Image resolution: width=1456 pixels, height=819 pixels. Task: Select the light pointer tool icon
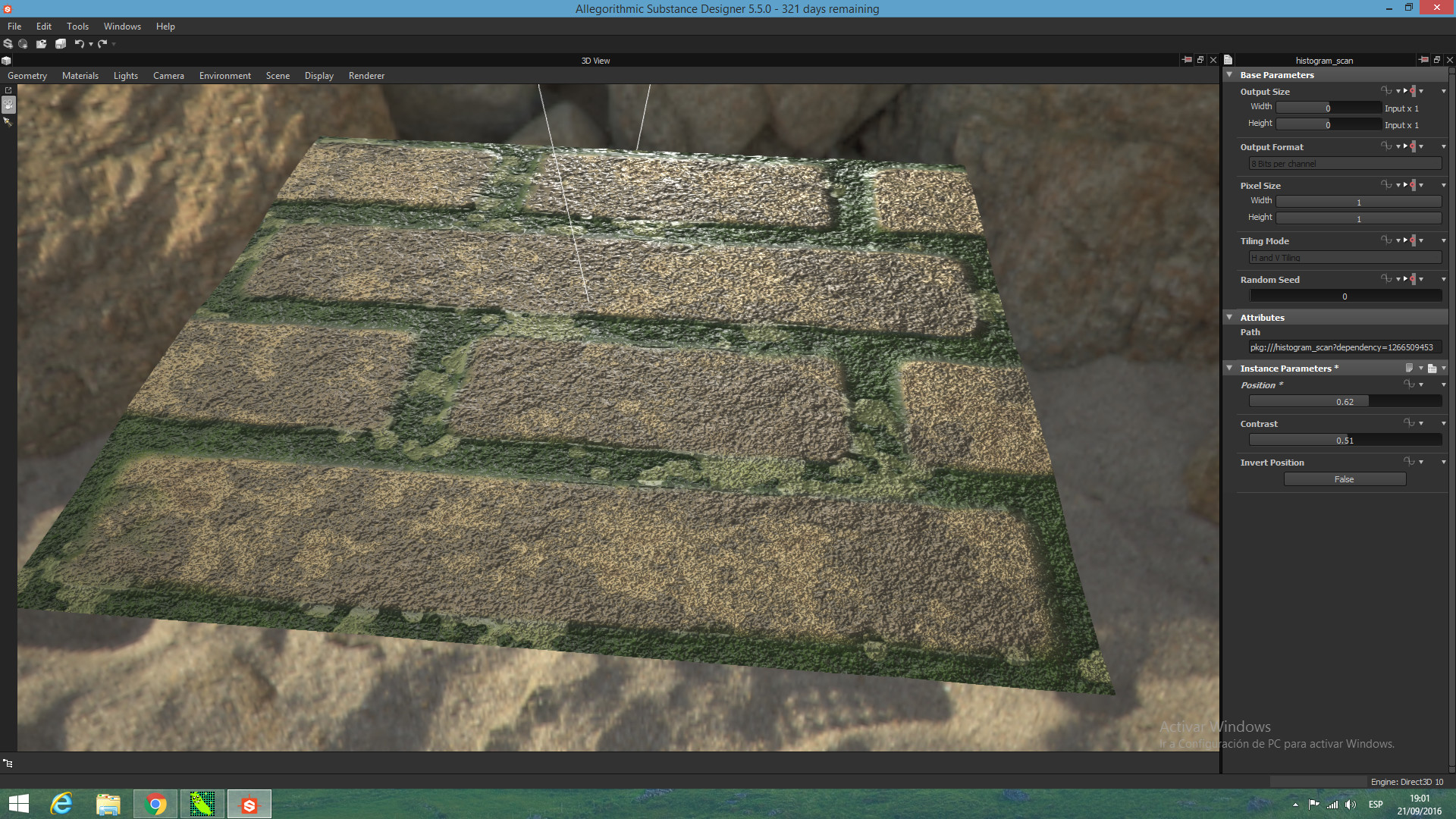coord(8,121)
